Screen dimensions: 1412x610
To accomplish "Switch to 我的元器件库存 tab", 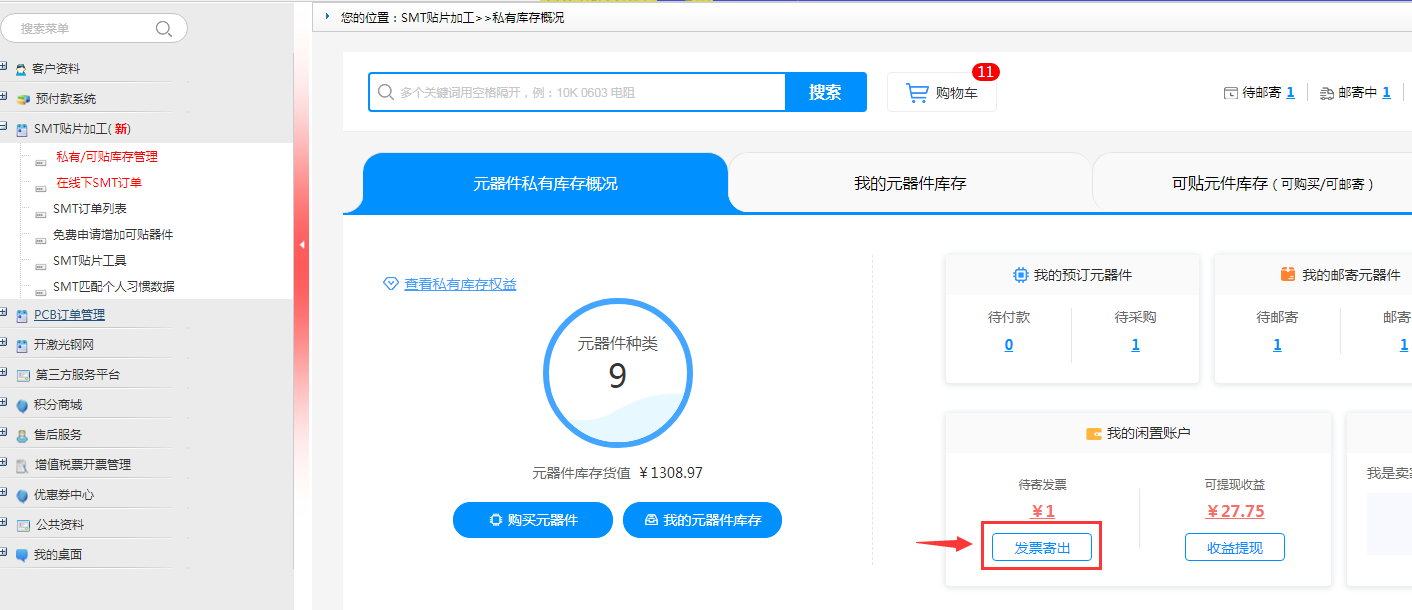I will point(909,184).
